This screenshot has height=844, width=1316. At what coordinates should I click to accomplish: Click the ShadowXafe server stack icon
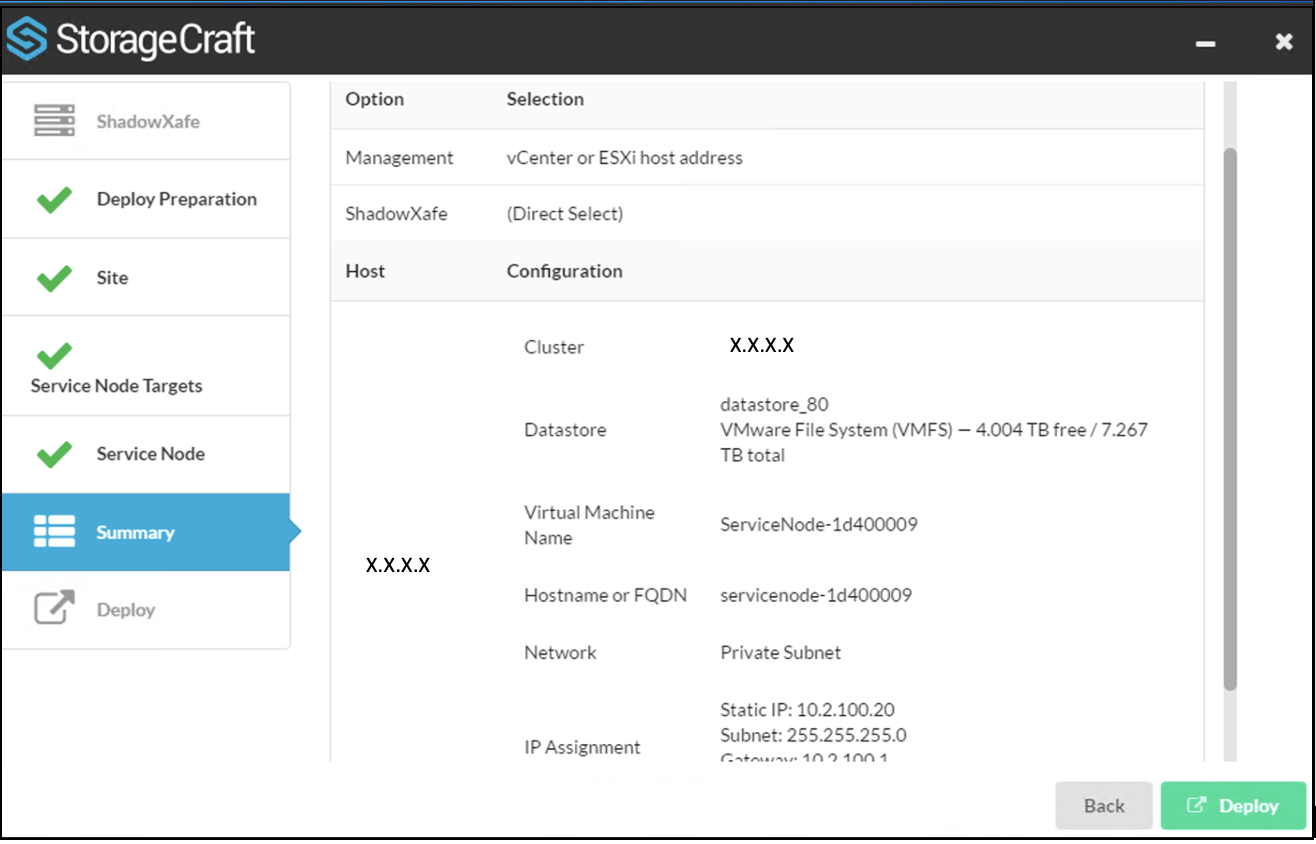click(x=55, y=121)
